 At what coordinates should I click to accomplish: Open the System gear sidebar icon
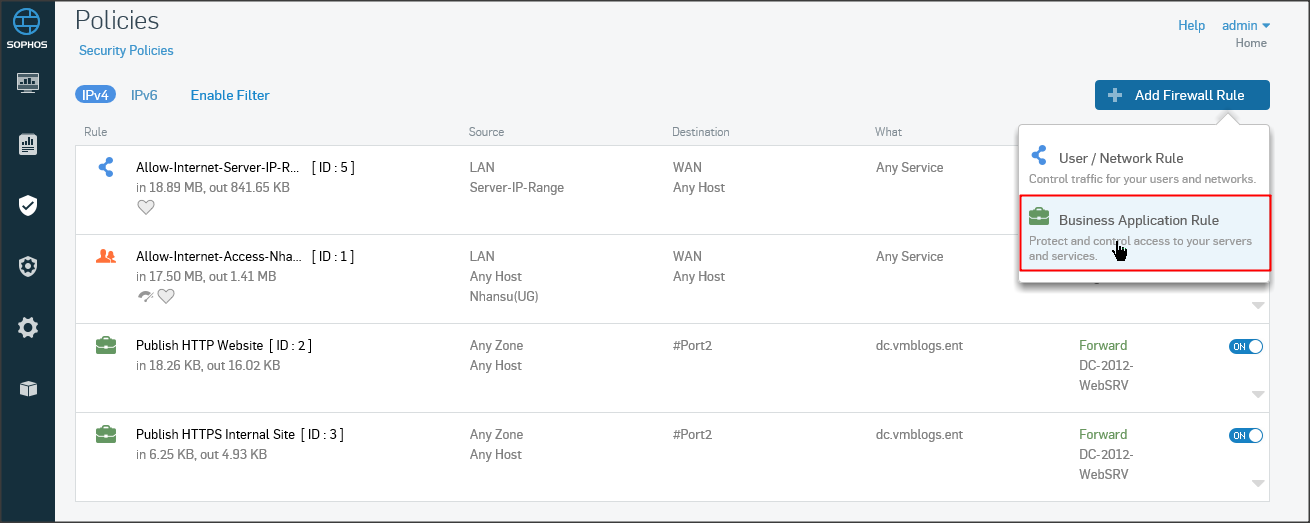28,327
